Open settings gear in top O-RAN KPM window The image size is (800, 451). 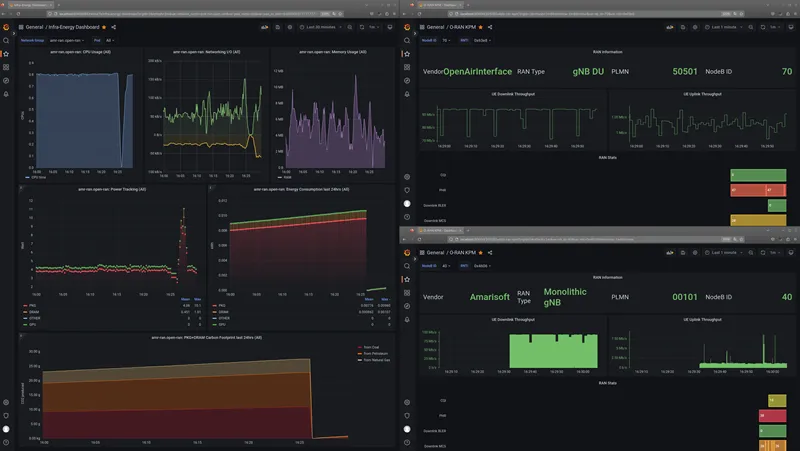(x=695, y=27)
